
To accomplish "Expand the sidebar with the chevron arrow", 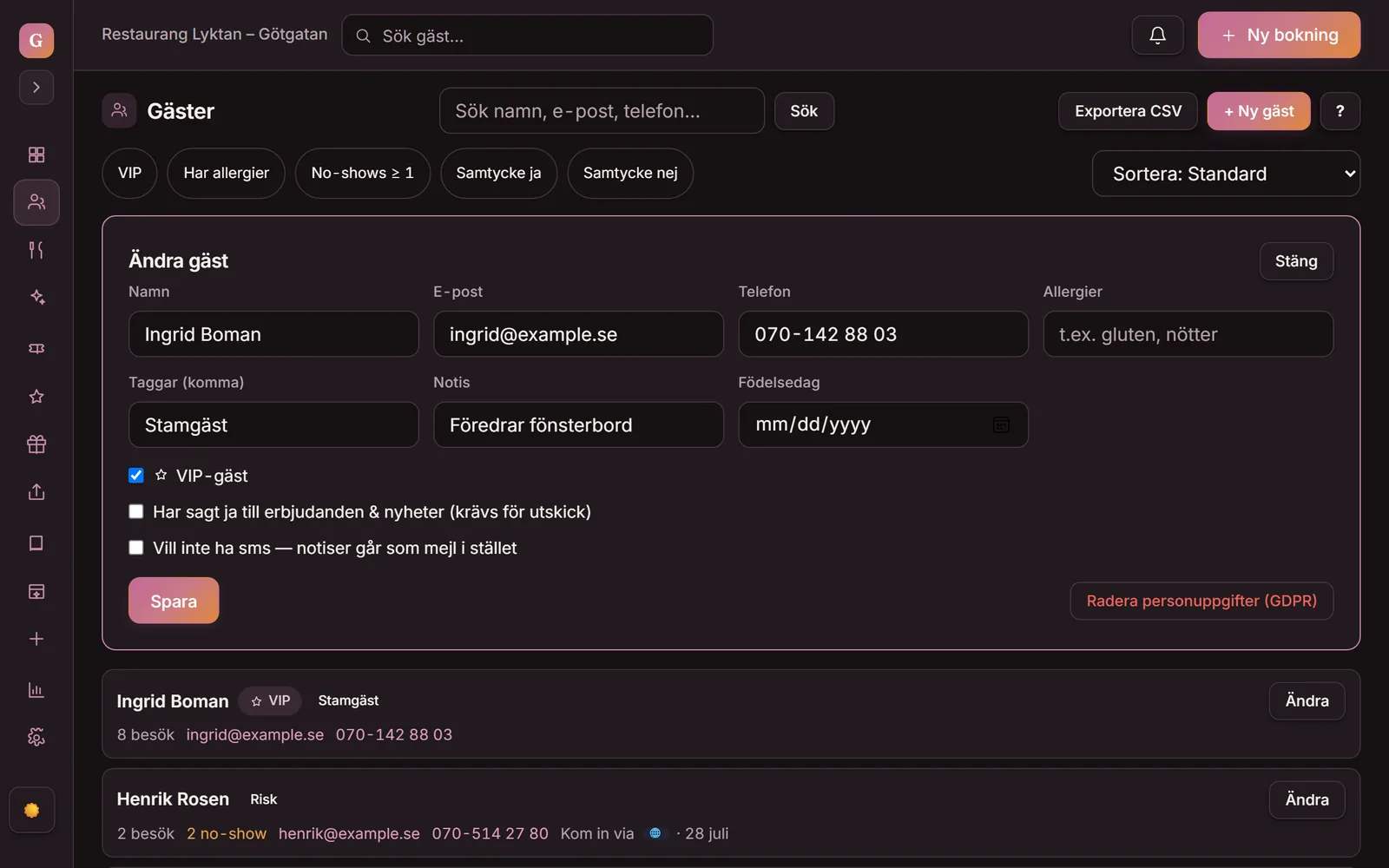I will 36,88.
